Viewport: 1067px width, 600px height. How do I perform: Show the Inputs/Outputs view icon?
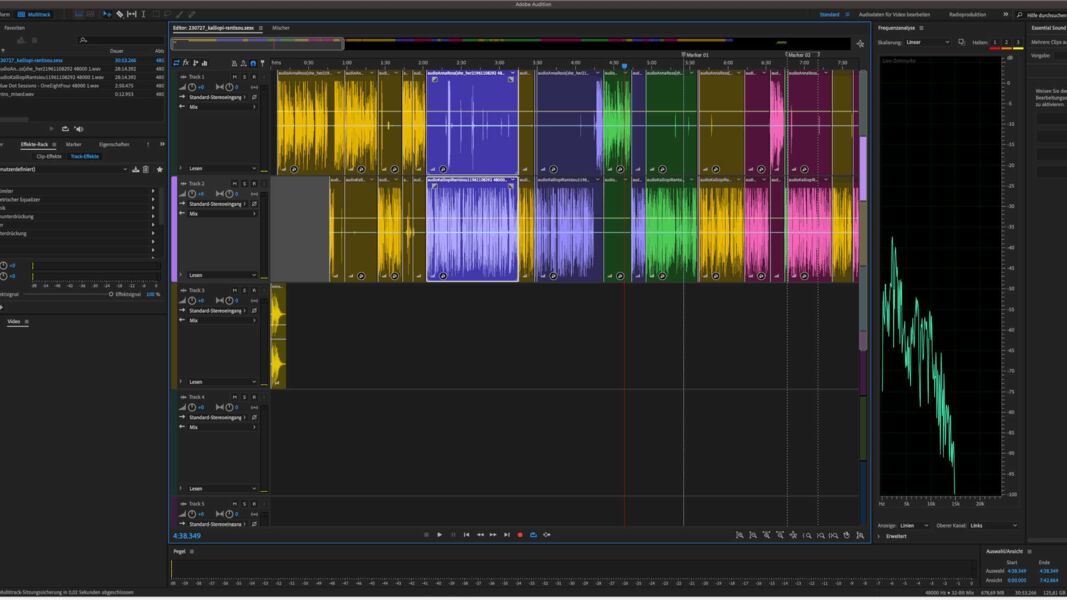point(177,63)
